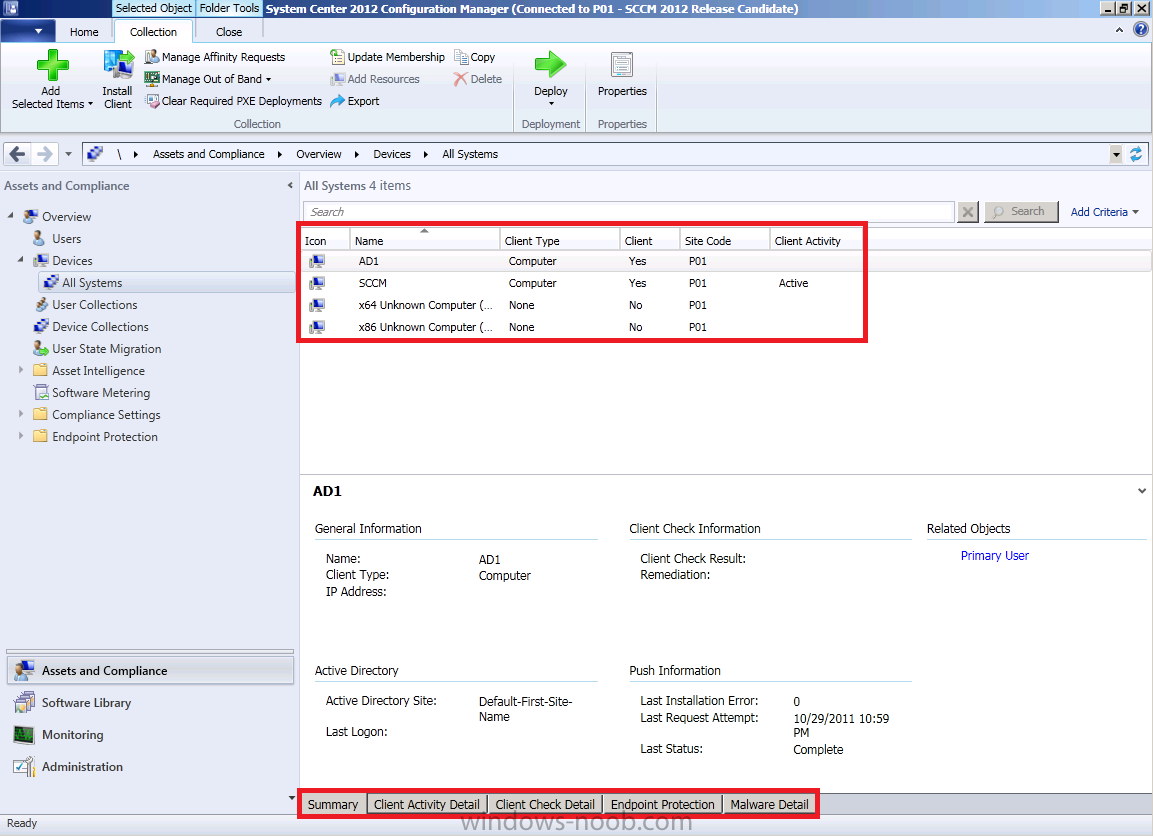Click the Manage Out of Band icon
This screenshot has height=836, width=1153.
coord(152,79)
